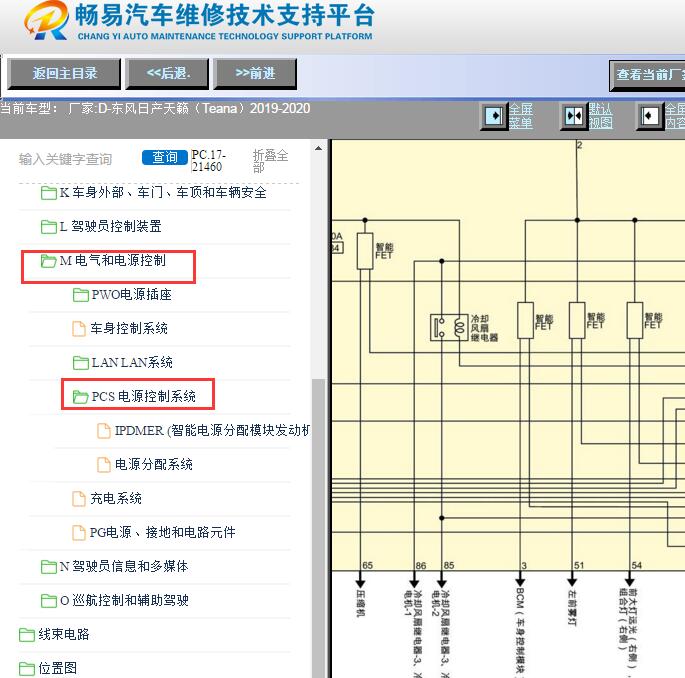Click the page icon beside 电源分配系统
Image resolution: width=685 pixels, height=678 pixels.
104,464
